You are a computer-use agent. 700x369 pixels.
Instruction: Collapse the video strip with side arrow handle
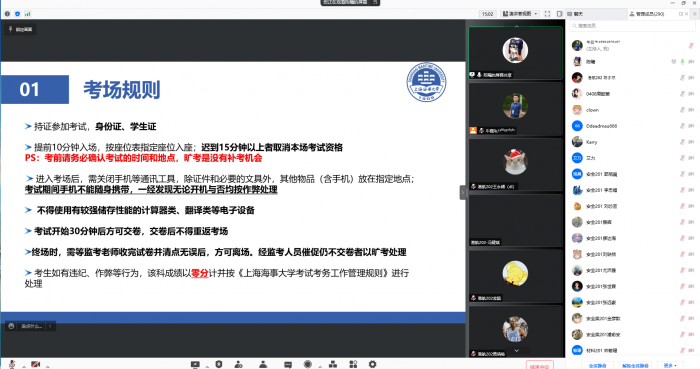click(463, 192)
